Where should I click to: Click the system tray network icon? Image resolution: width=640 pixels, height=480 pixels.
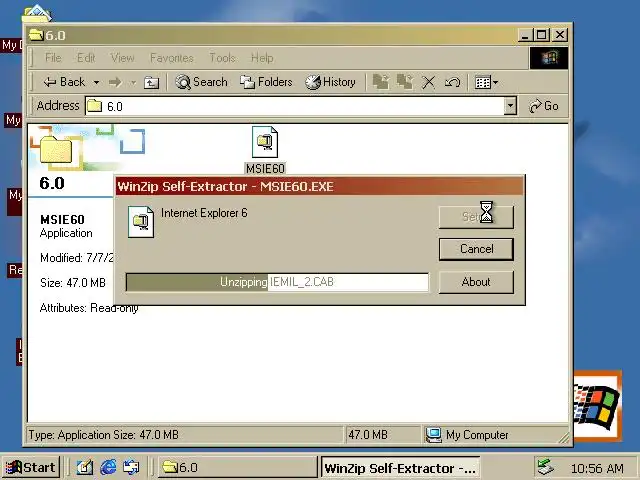click(546, 467)
